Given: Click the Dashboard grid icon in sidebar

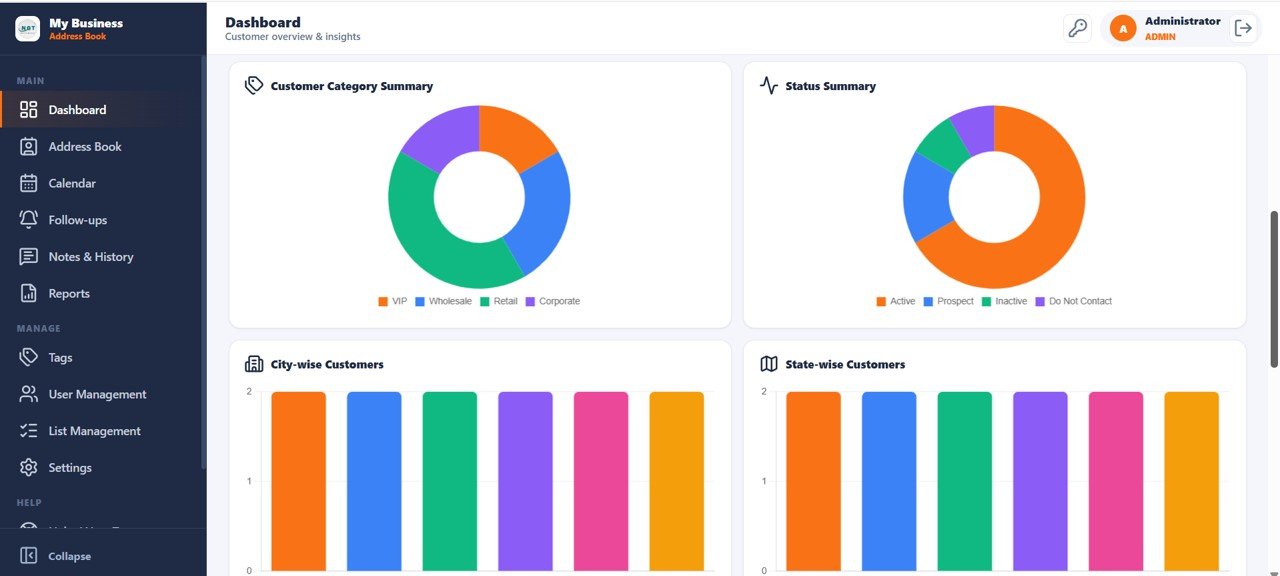Looking at the screenshot, I should [x=29, y=110].
